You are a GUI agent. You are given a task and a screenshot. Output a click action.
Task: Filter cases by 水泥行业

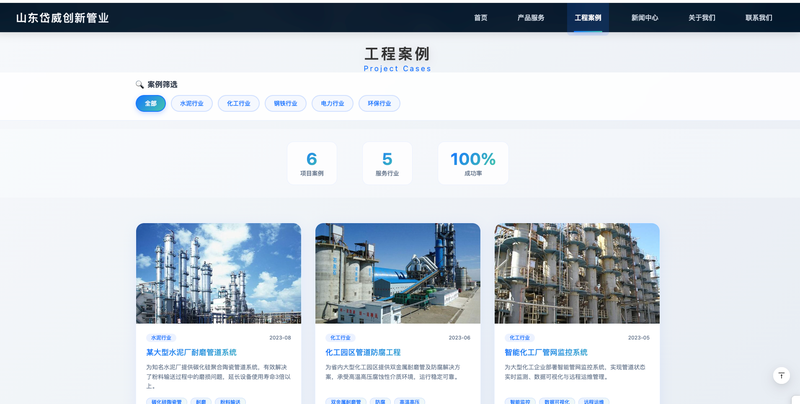(x=192, y=104)
